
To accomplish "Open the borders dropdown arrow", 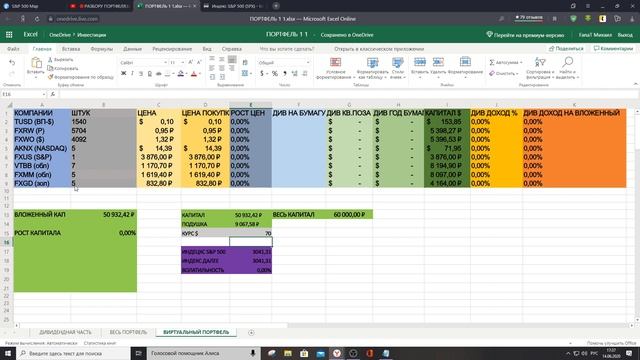I will [173, 74].
